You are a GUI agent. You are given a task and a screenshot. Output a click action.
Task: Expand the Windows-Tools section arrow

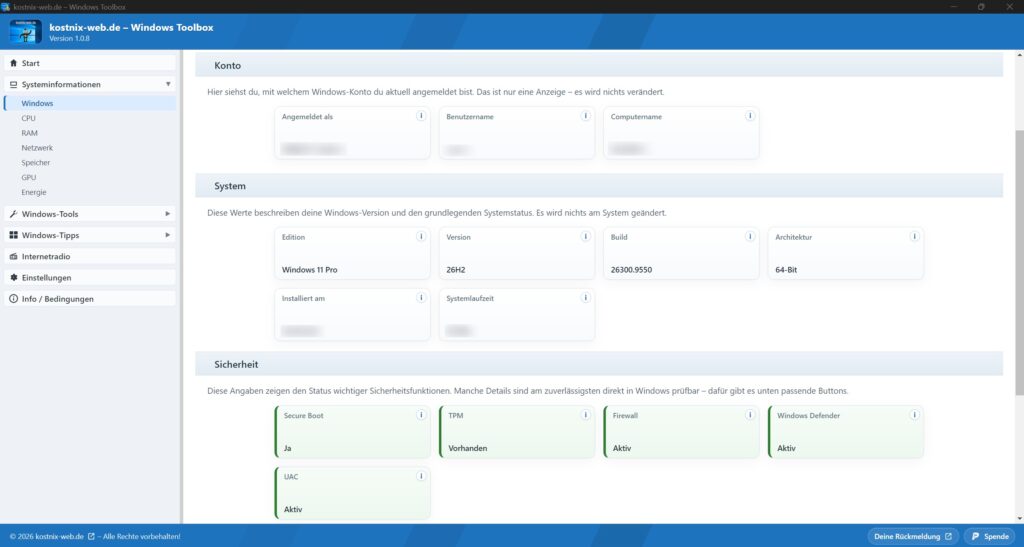pyautogui.click(x=168, y=214)
